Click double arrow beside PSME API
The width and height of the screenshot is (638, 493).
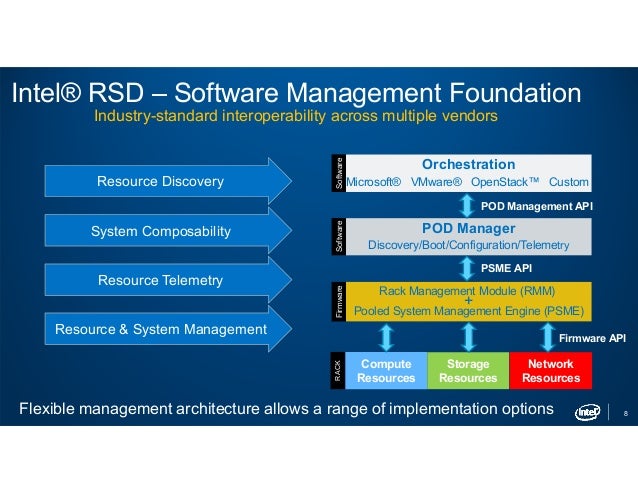467,268
